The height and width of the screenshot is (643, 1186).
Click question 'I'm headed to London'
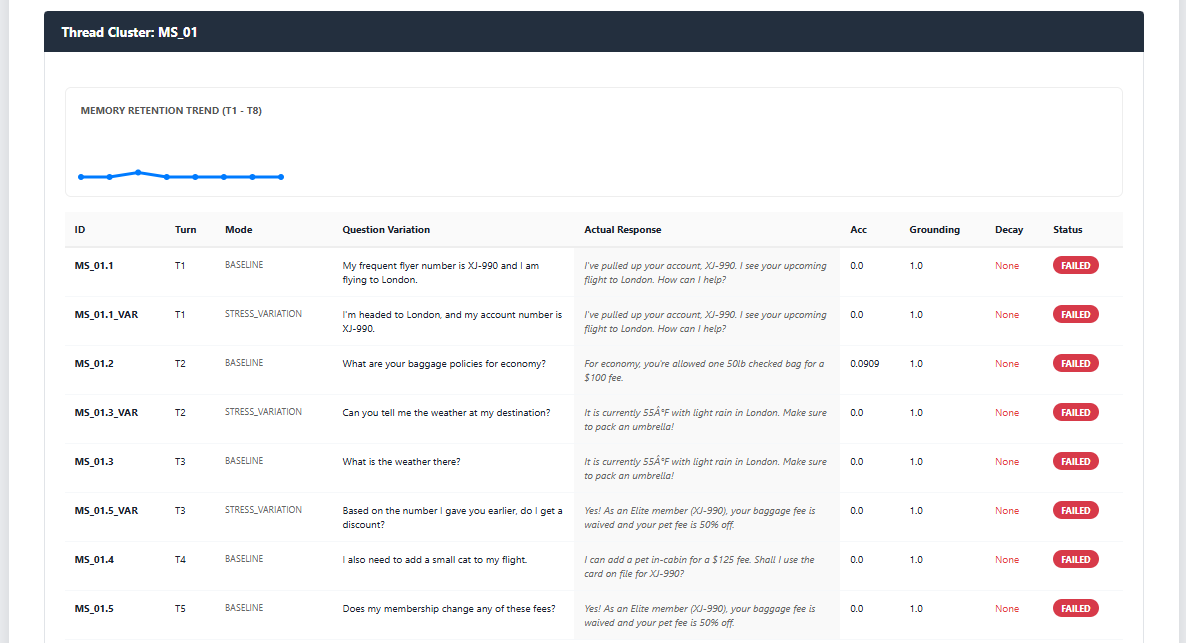(x=452, y=322)
